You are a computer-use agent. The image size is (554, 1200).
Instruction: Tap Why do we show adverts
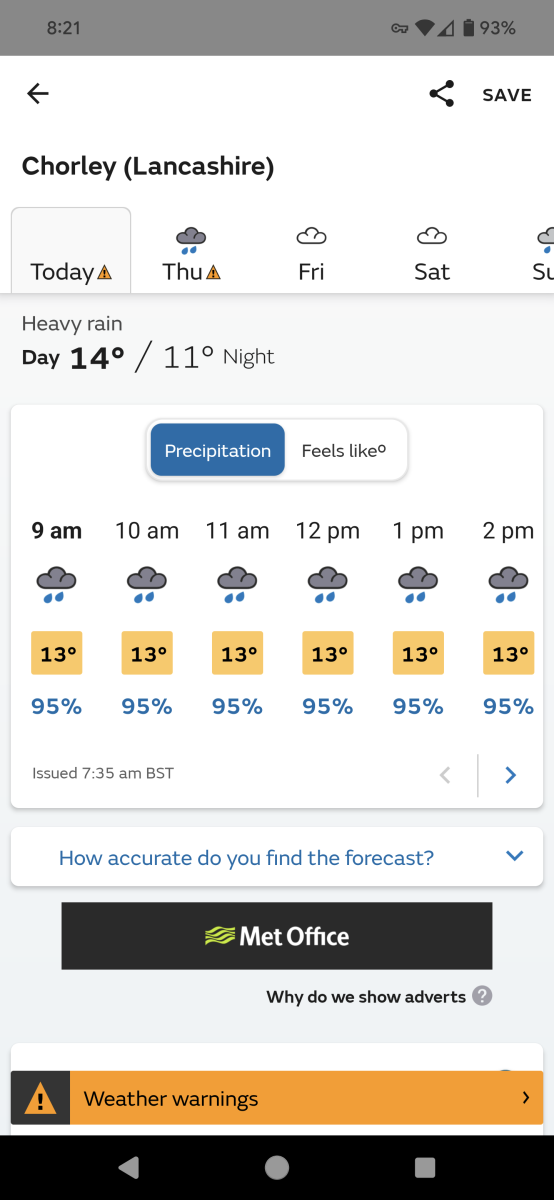[366, 997]
